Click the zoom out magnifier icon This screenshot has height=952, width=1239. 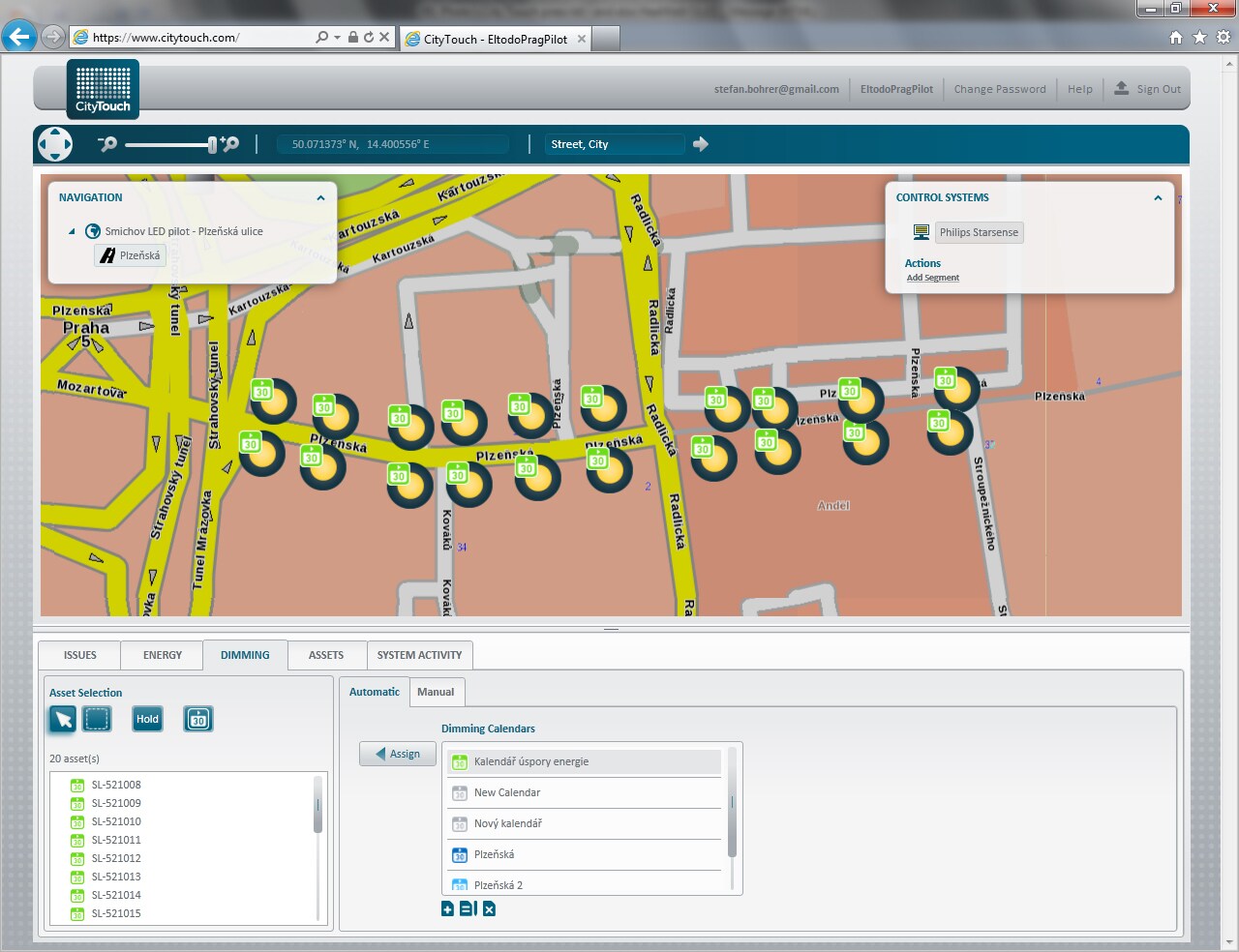click(x=107, y=144)
